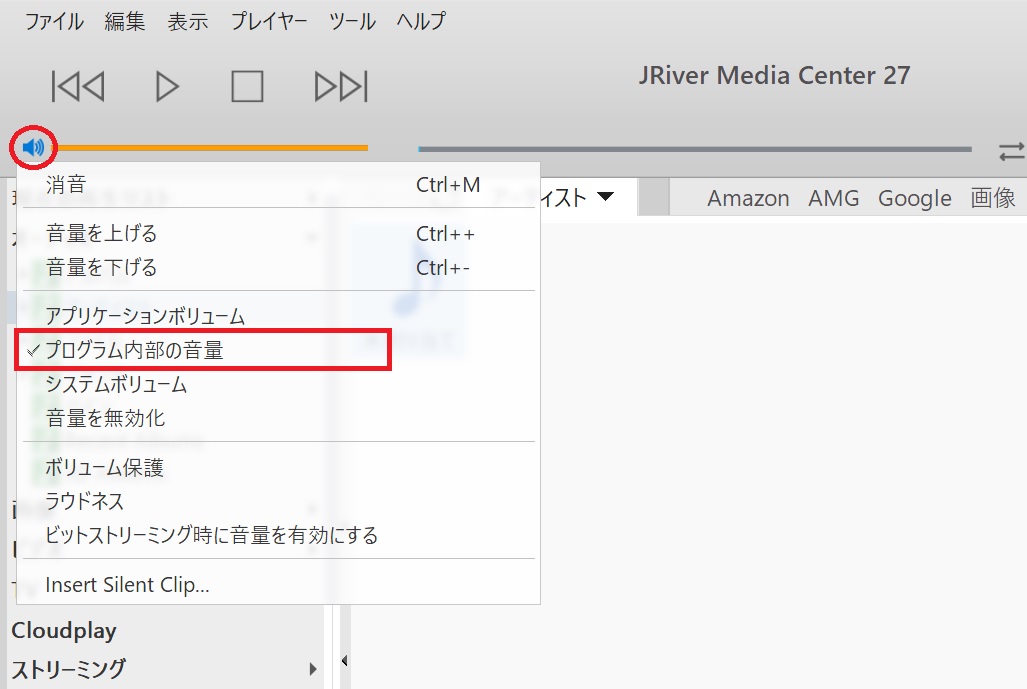This screenshot has height=689, width=1027.
Task: Open the Amazon link
Action: tap(748, 198)
